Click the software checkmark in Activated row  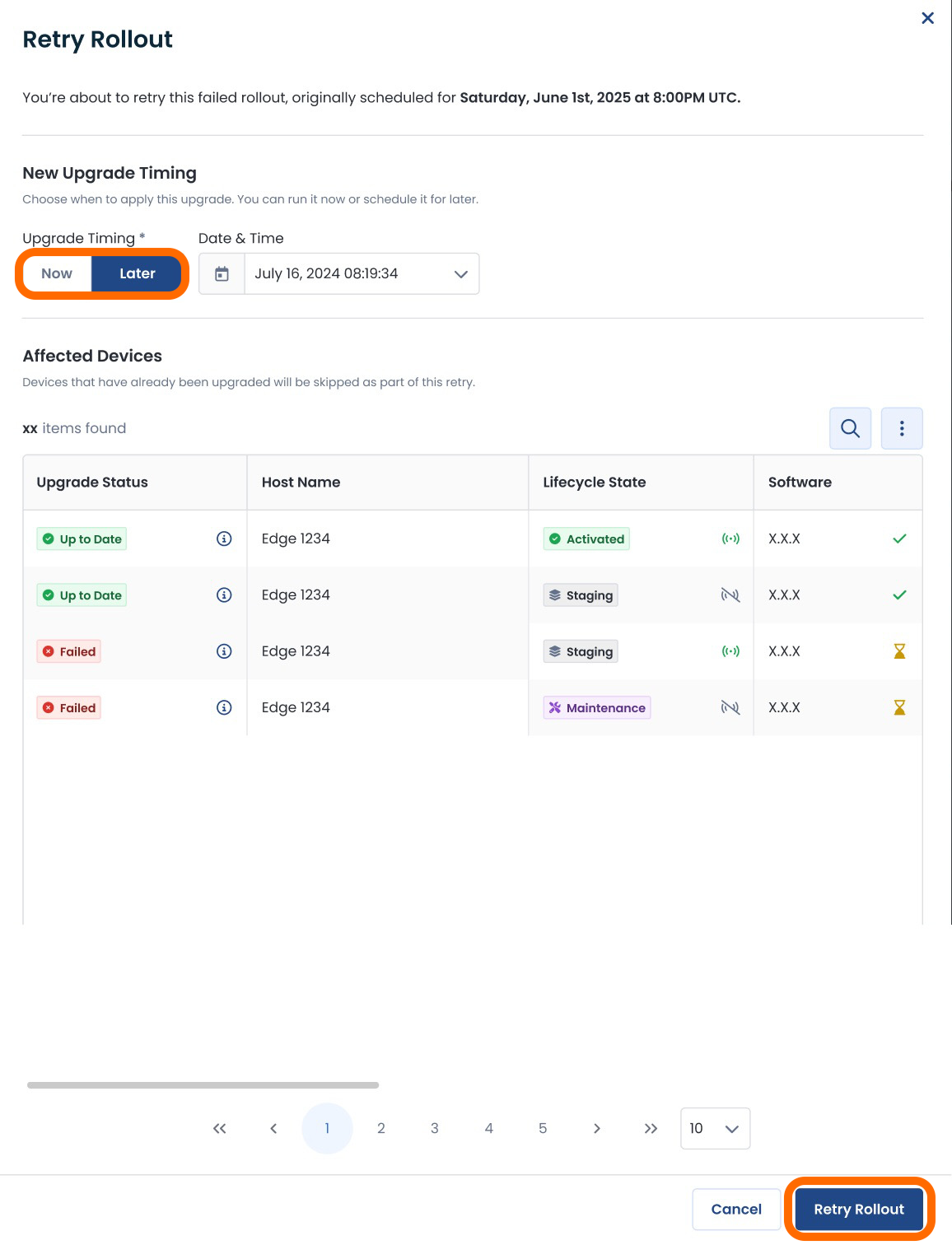click(x=899, y=539)
